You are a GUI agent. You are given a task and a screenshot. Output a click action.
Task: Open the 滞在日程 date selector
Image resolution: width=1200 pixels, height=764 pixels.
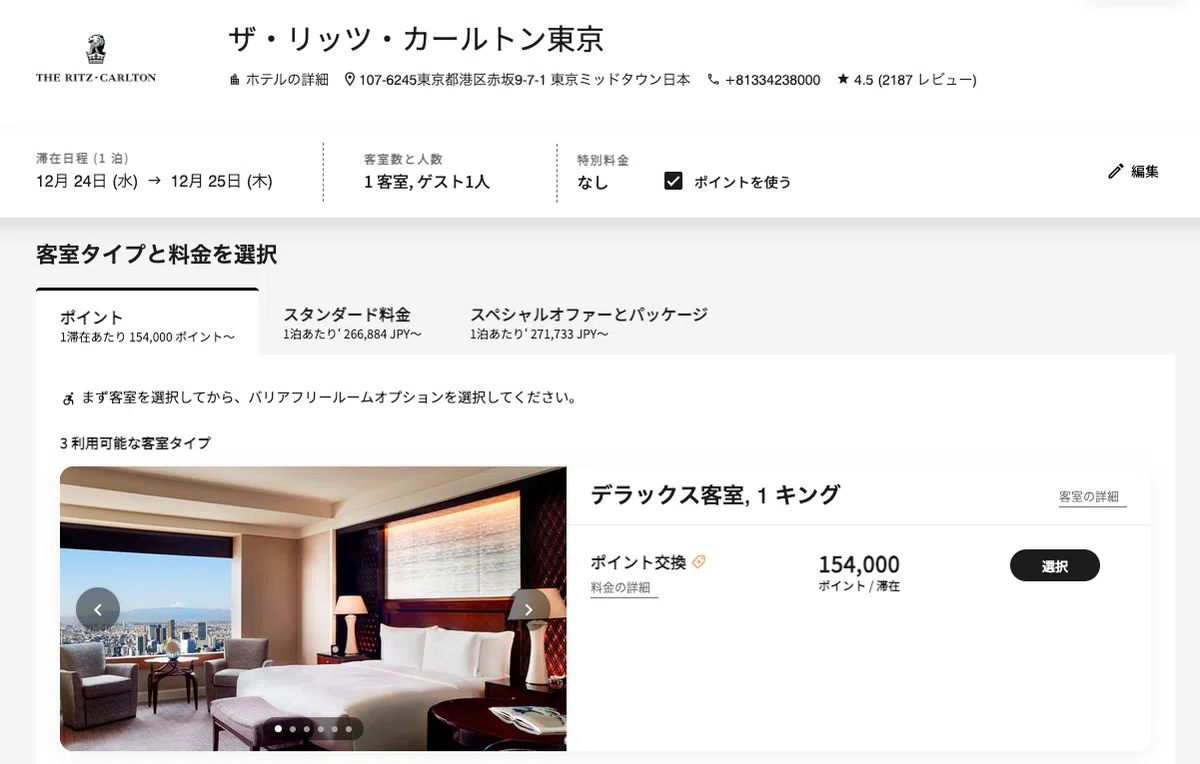[x=154, y=172]
